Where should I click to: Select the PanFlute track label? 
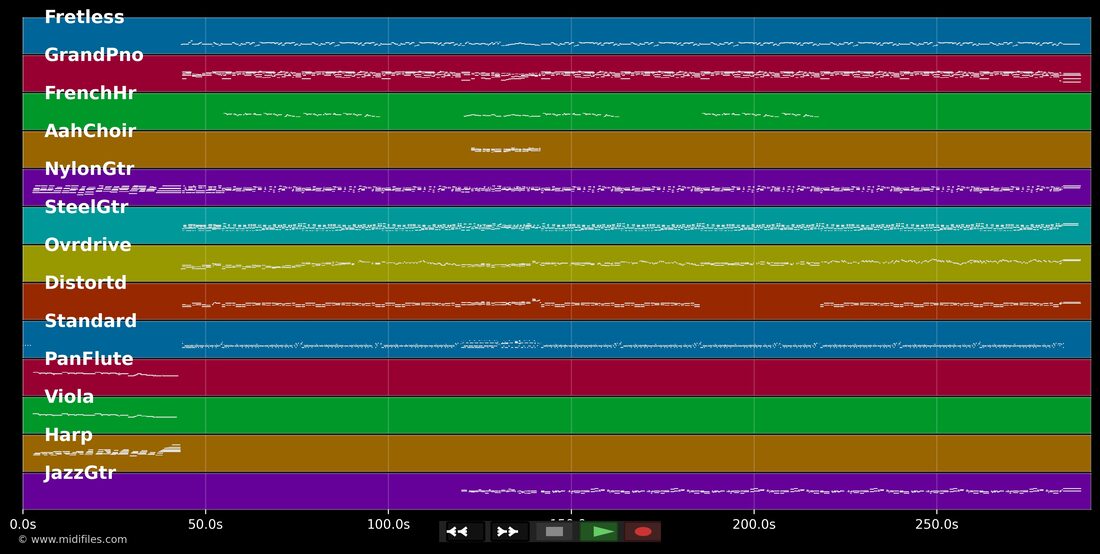pos(88,359)
